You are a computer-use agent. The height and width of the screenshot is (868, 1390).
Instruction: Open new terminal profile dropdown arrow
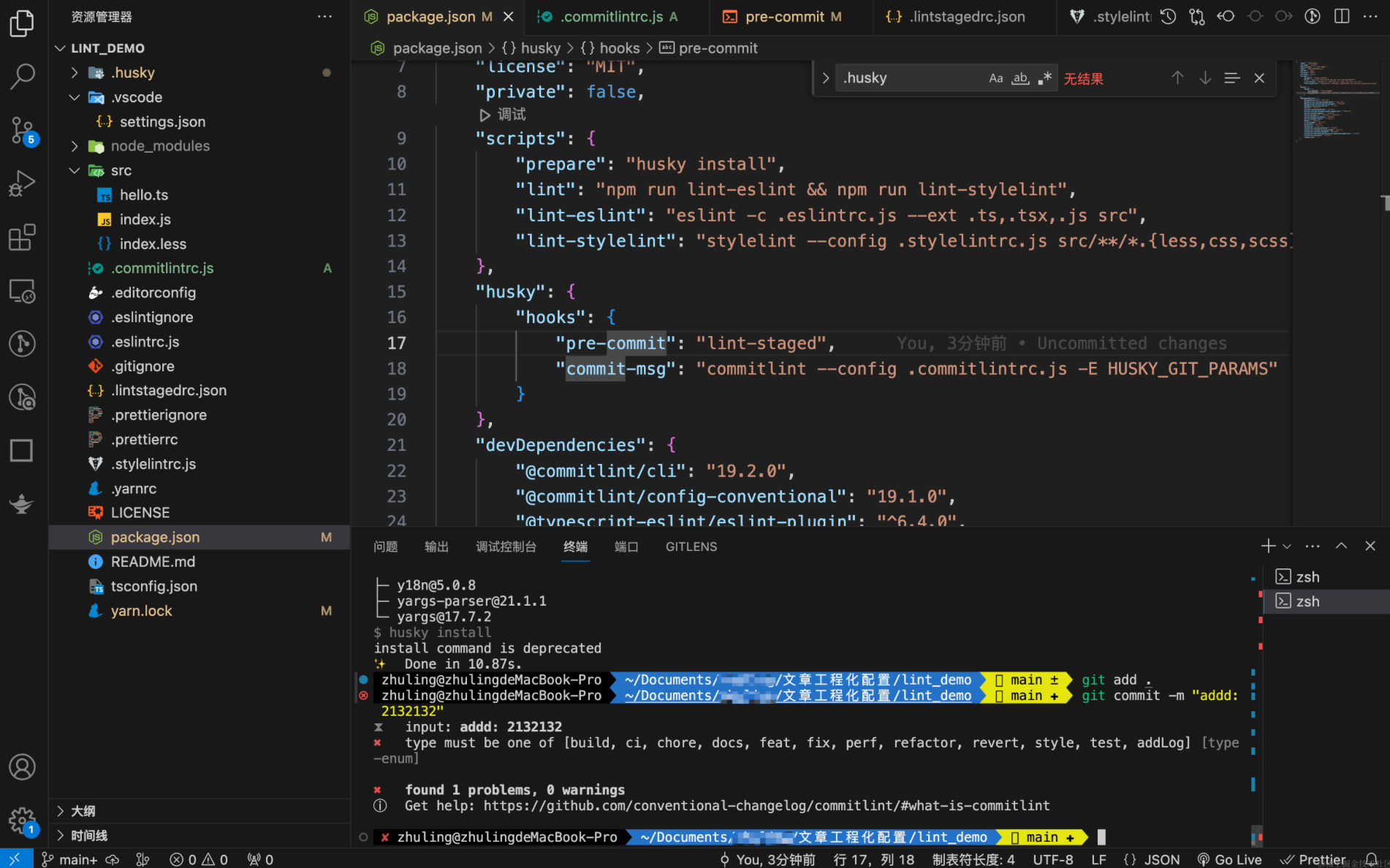click(1287, 546)
